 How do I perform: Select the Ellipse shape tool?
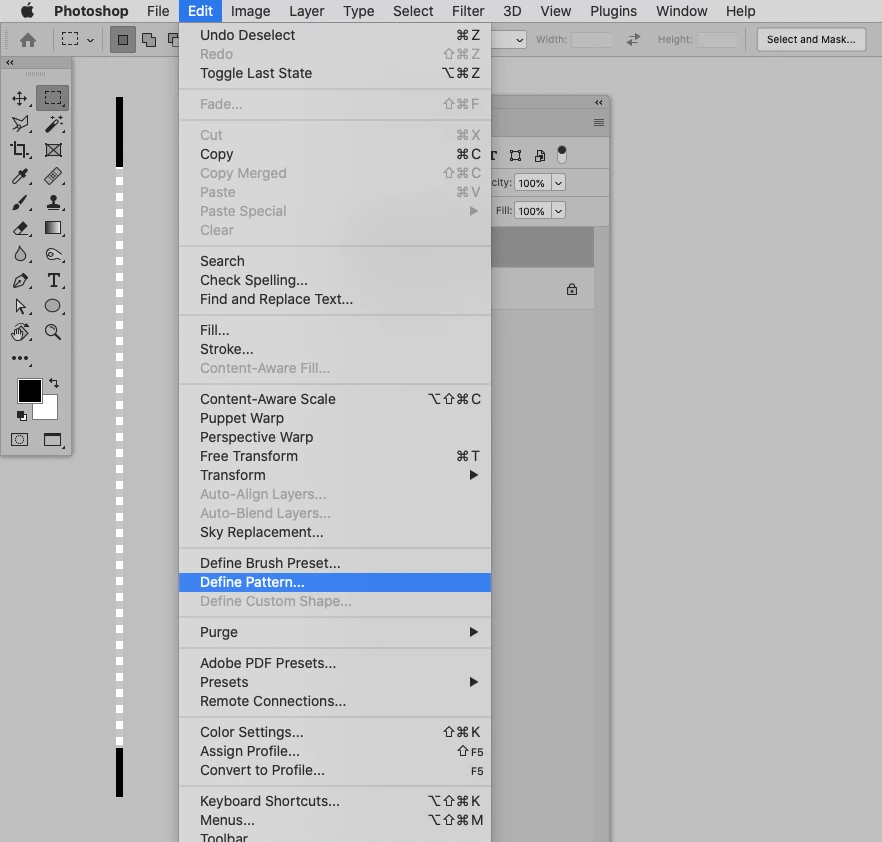pyautogui.click(x=53, y=305)
